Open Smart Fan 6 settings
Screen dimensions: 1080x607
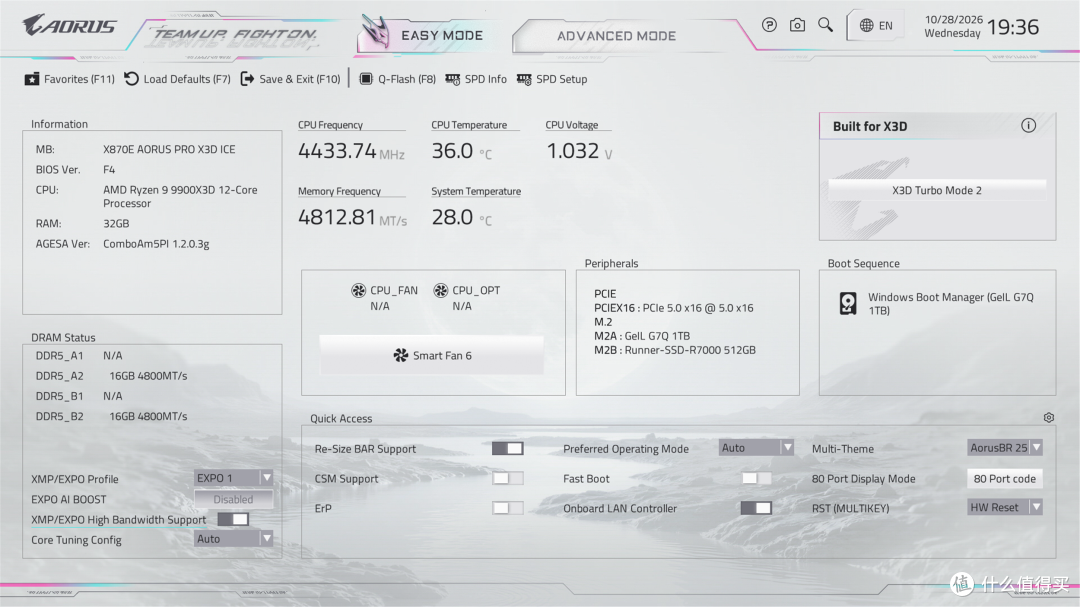pos(432,356)
